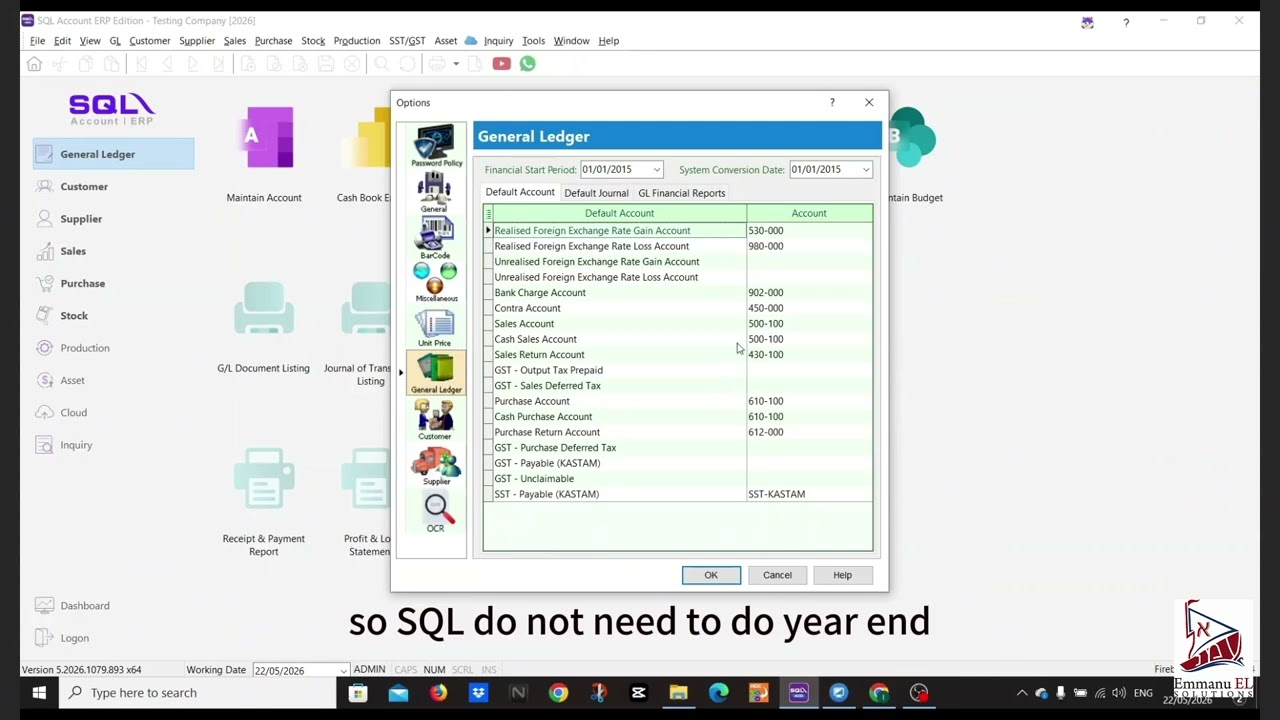Viewport: 1280px width, 720px height.
Task: Open G/L Document Listing report
Action: click(x=264, y=327)
